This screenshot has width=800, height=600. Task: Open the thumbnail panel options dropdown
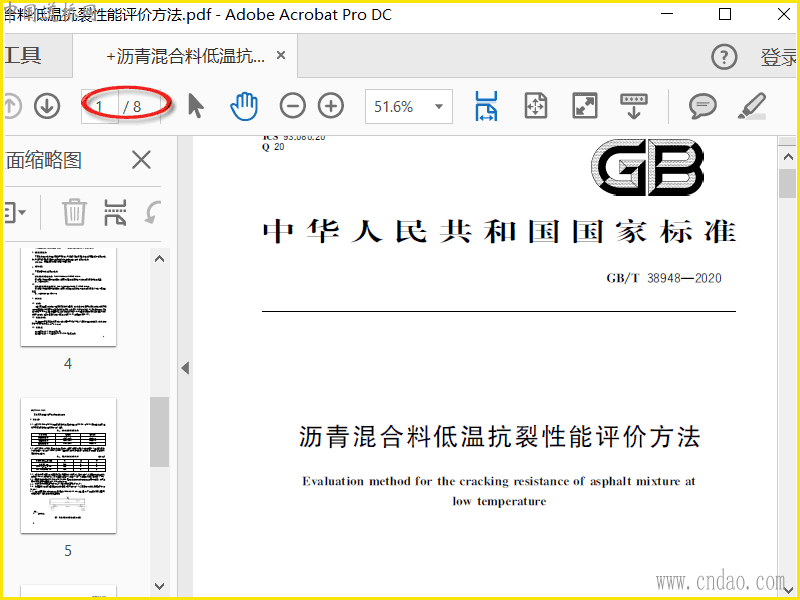tap(15, 212)
